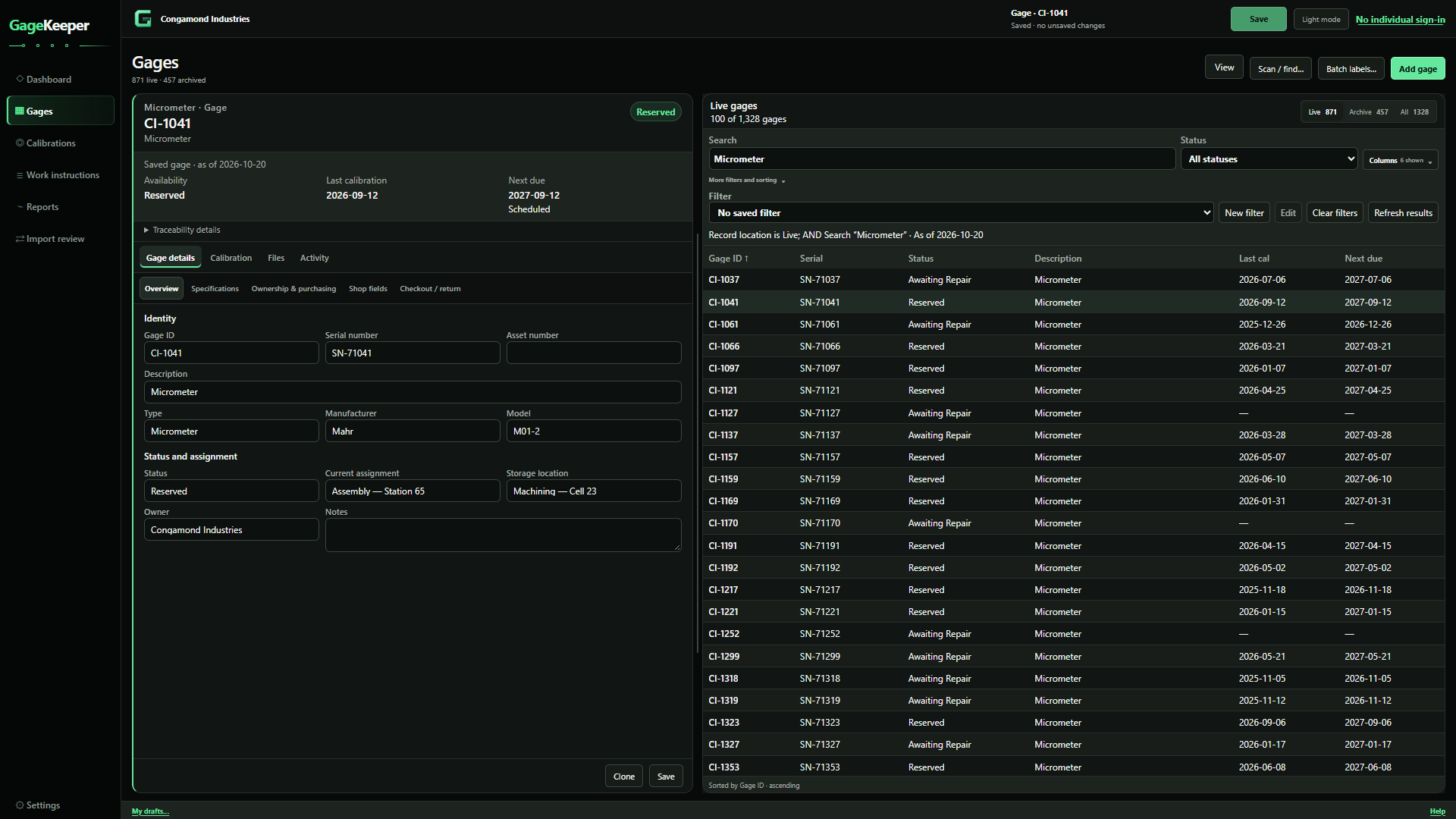Open the Files tab
1456x819 pixels.
coord(276,258)
